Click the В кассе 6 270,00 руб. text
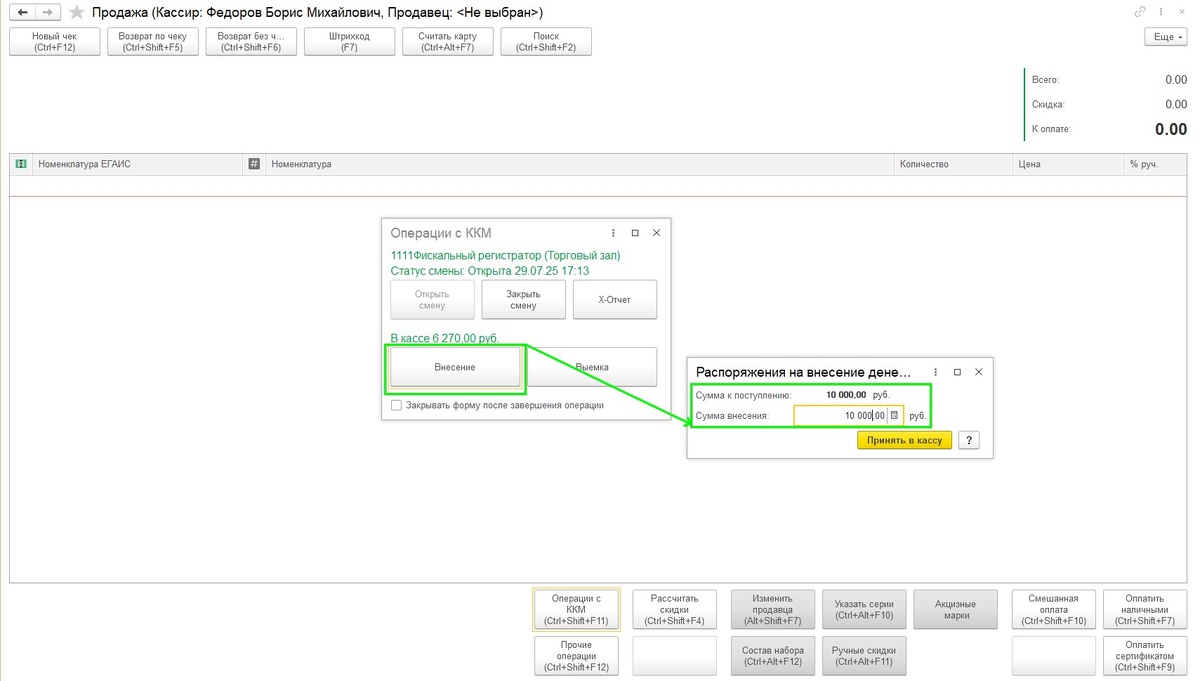Screen dimensions: 1200x681 coord(444,338)
